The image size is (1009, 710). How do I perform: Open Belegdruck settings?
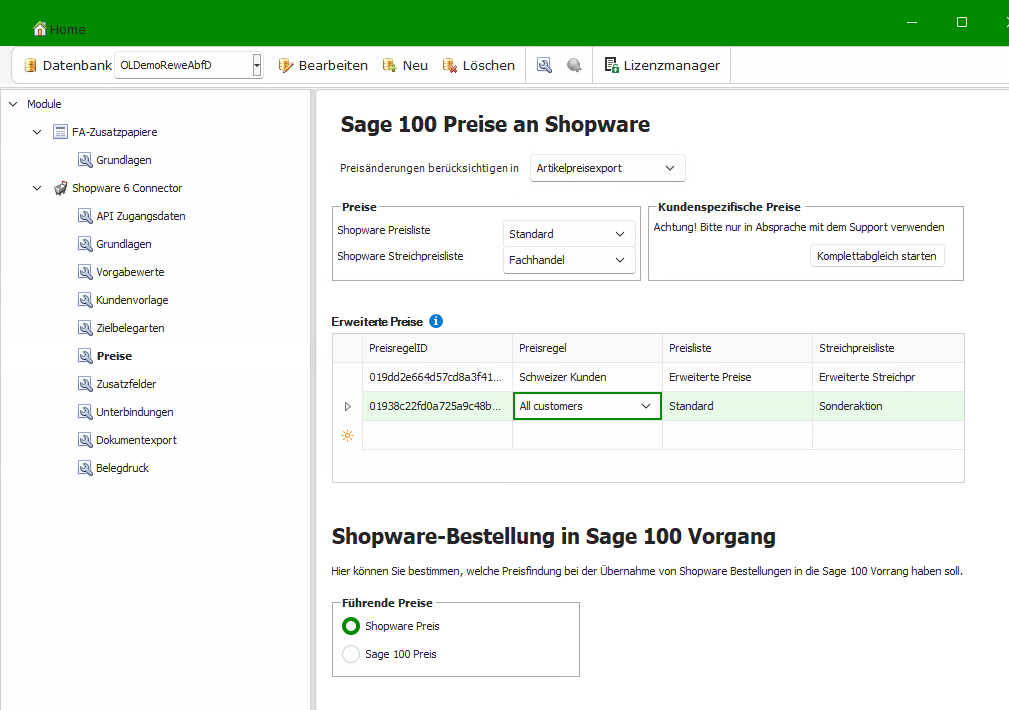(122, 468)
